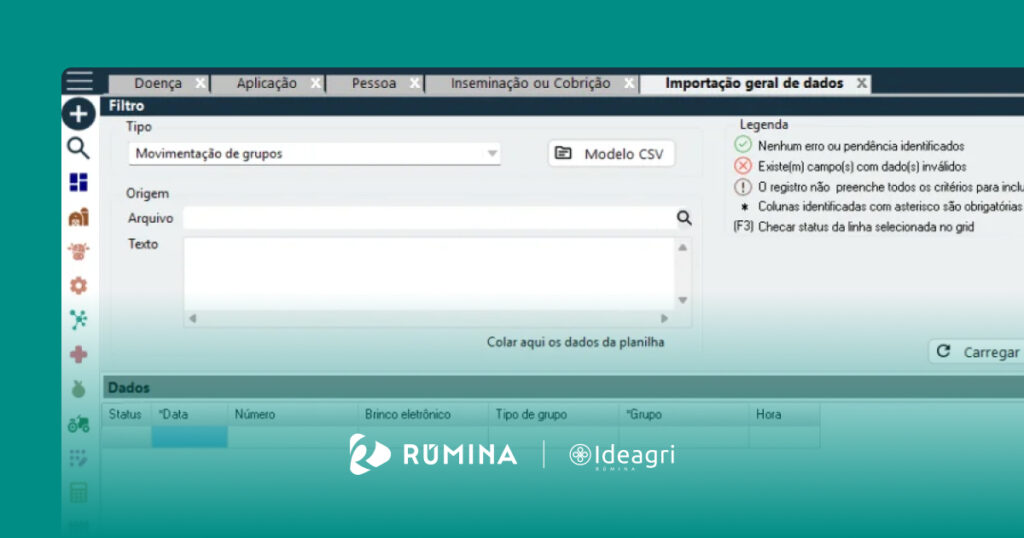This screenshot has height=538, width=1024.
Task: Select the green tractor icon
Action: (78, 423)
